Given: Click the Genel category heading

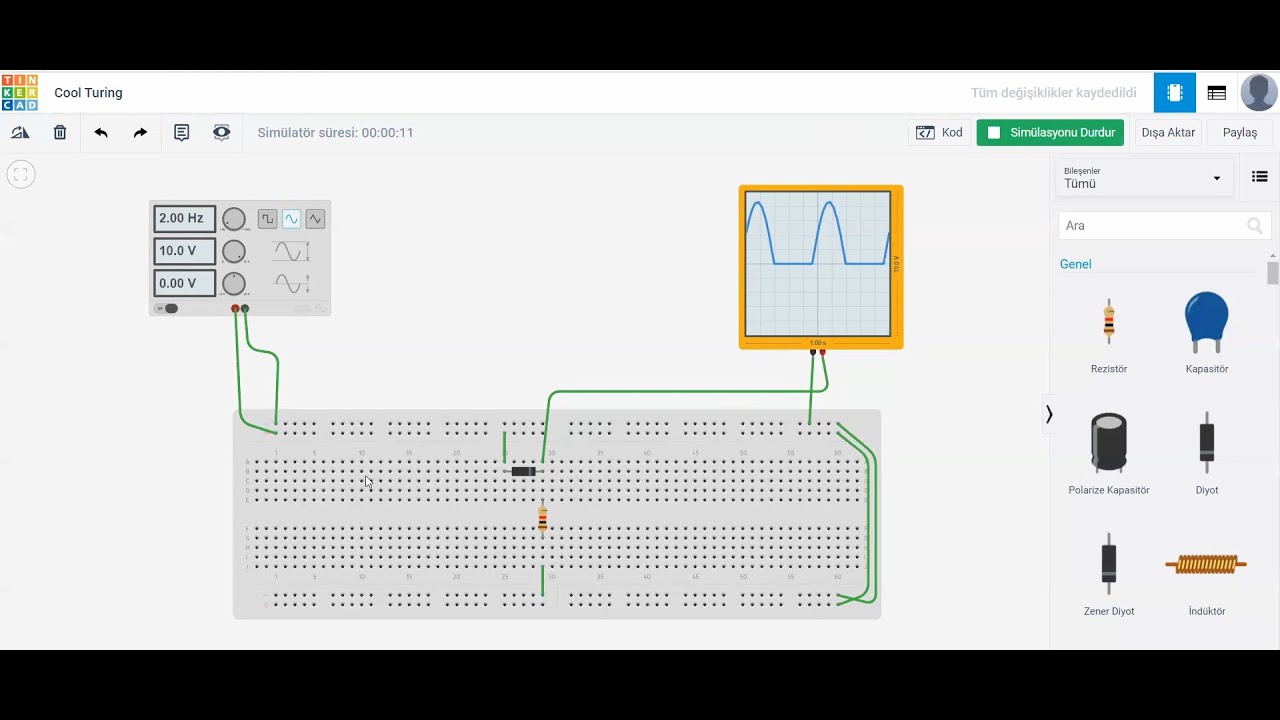Looking at the screenshot, I should click(1076, 264).
